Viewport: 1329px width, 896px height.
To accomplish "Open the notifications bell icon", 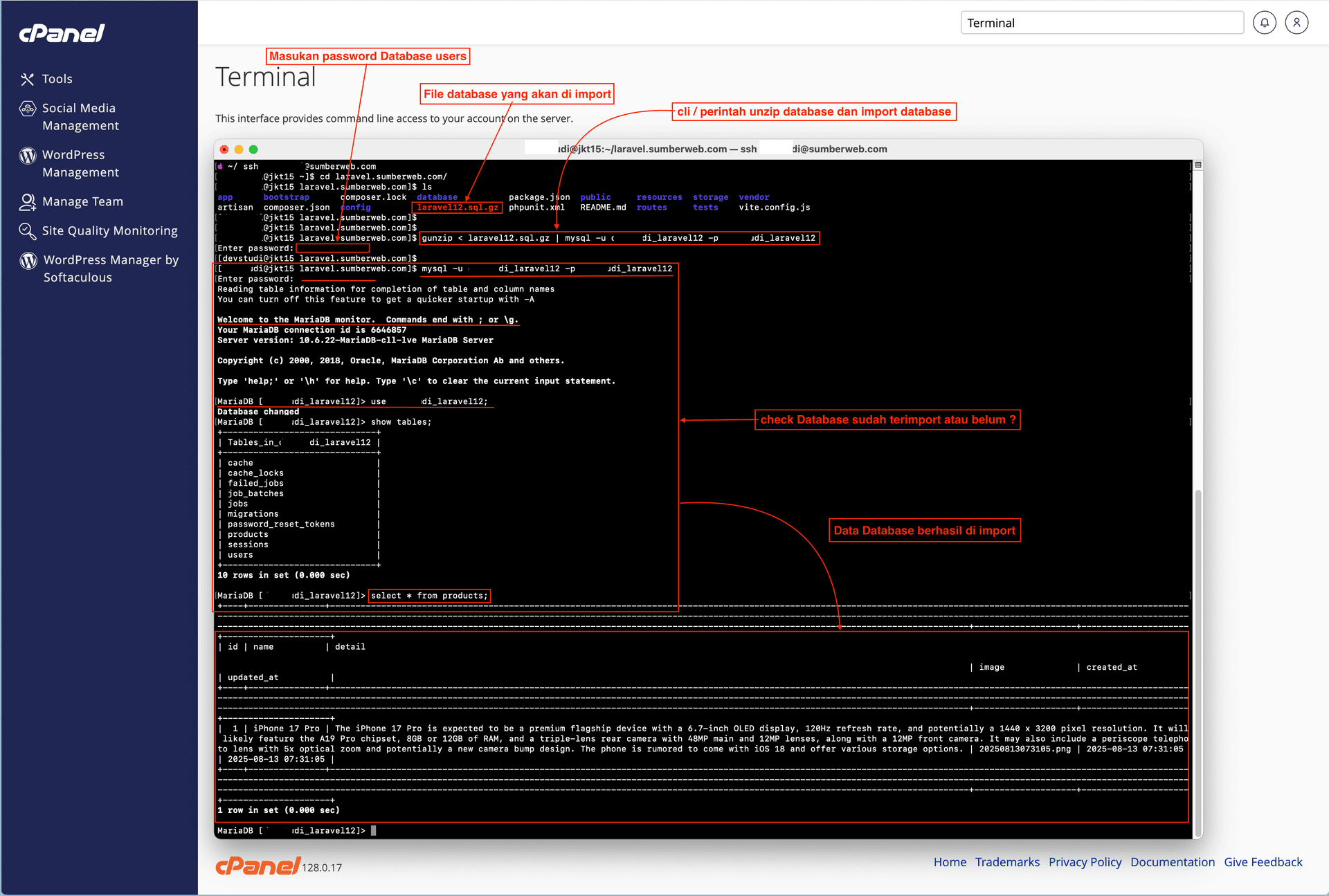I will [1265, 22].
